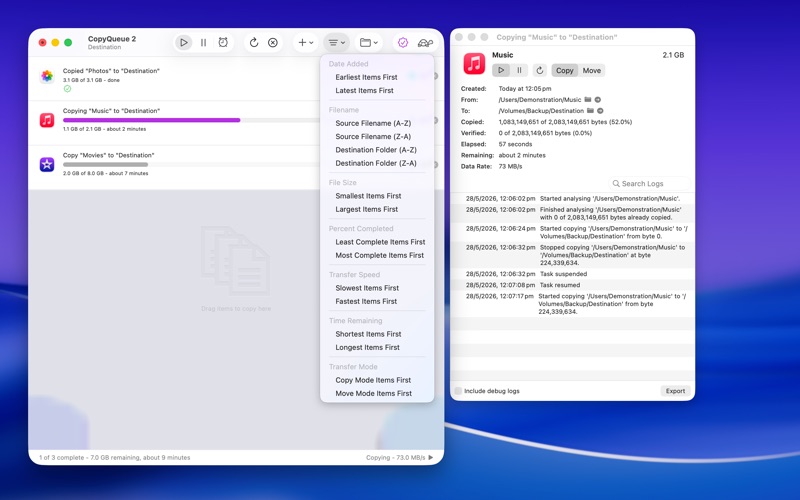Restart the Music task with circular arrow
The height and width of the screenshot is (500, 800).
coord(540,70)
